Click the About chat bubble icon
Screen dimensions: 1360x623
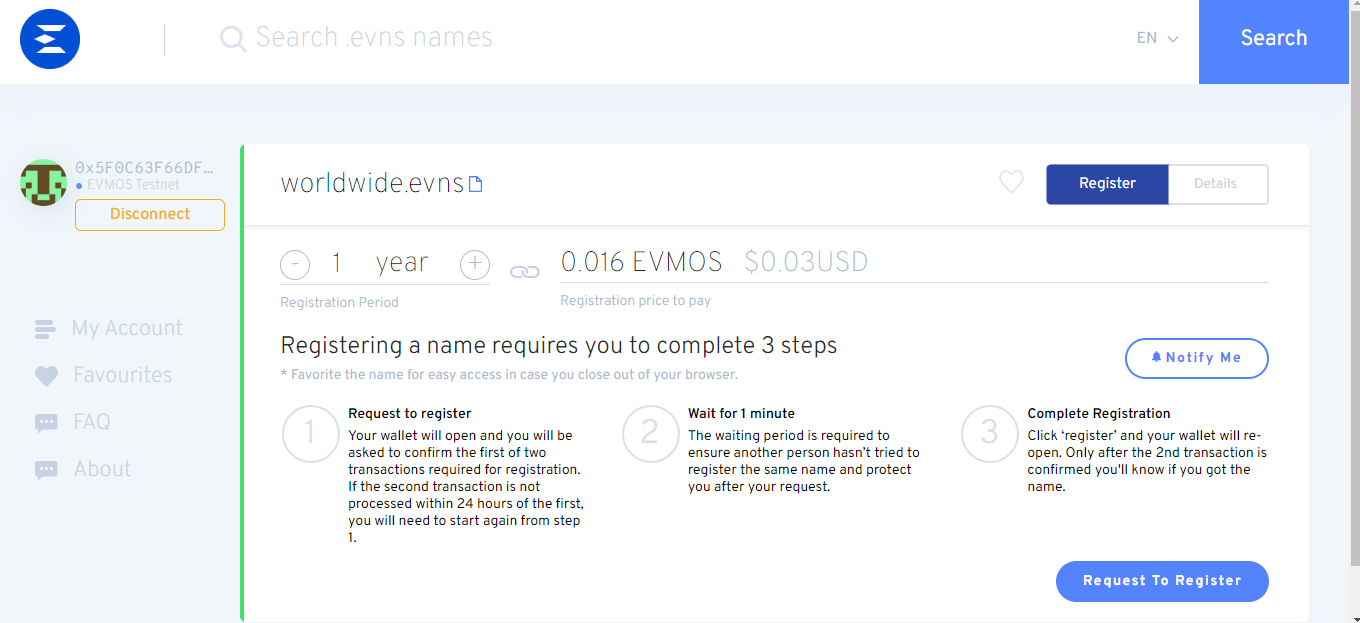point(46,470)
